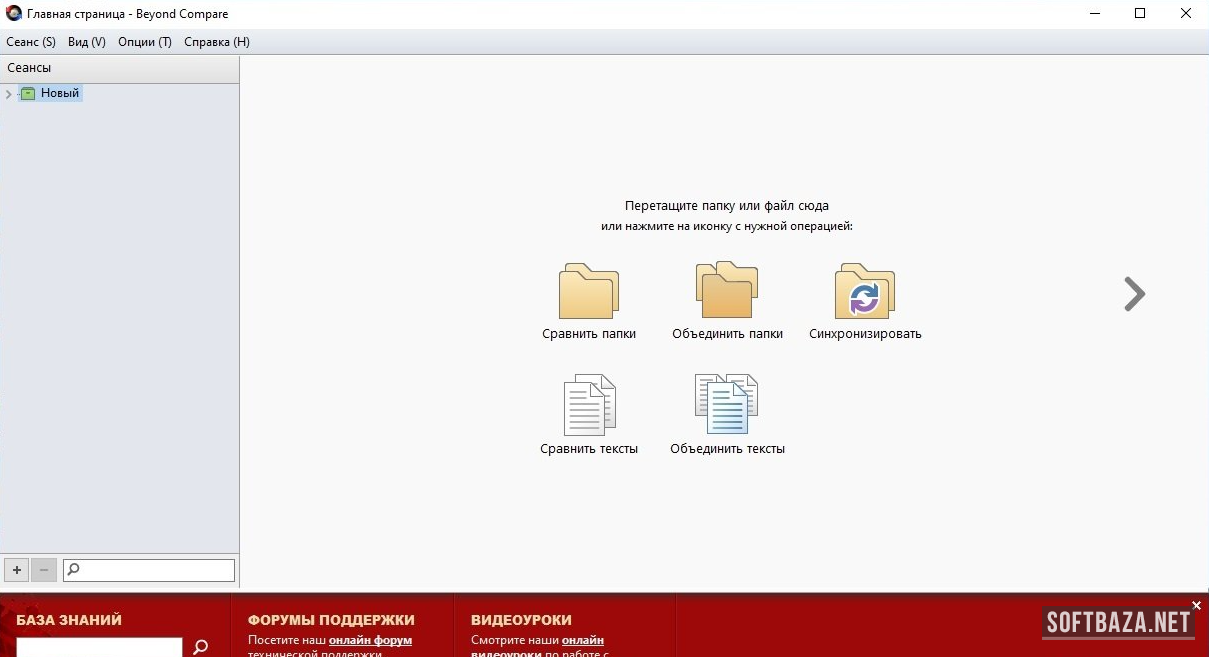Viewport: 1209px width, 657px height.
Task: Open the Опции (T) menu
Action: click(x=145, y=42)
